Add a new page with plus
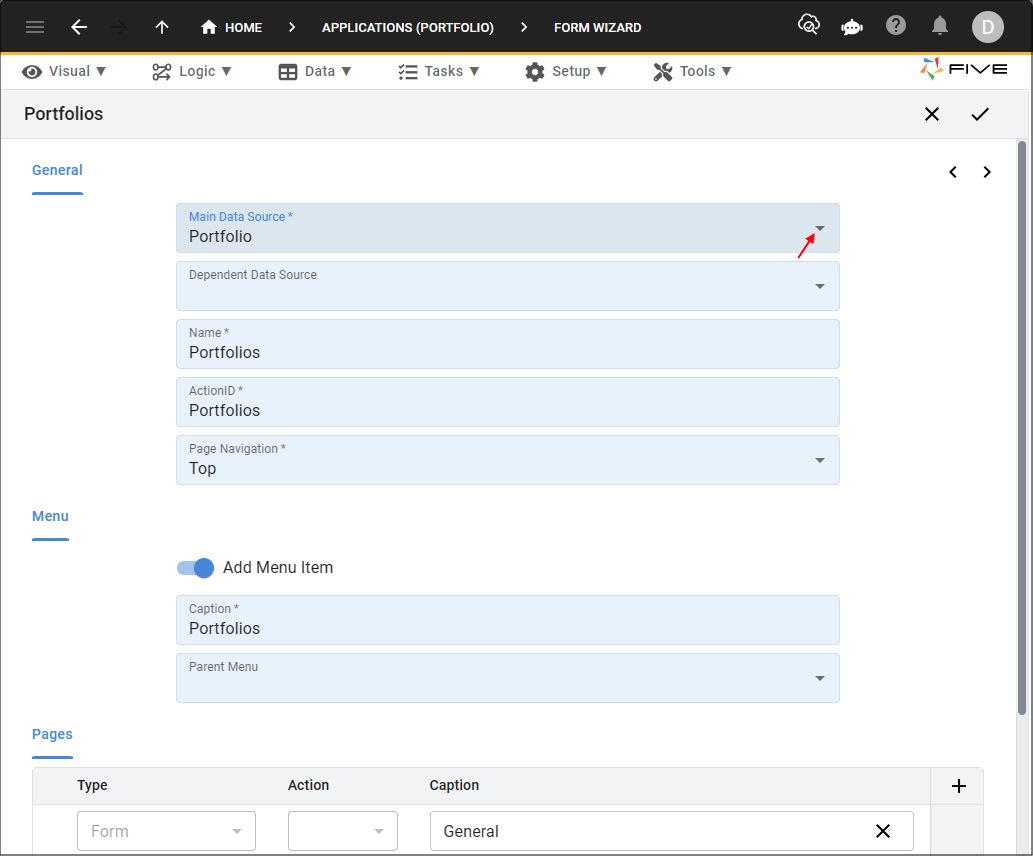Screen dimensions: 1033x856 pos(959,785)
